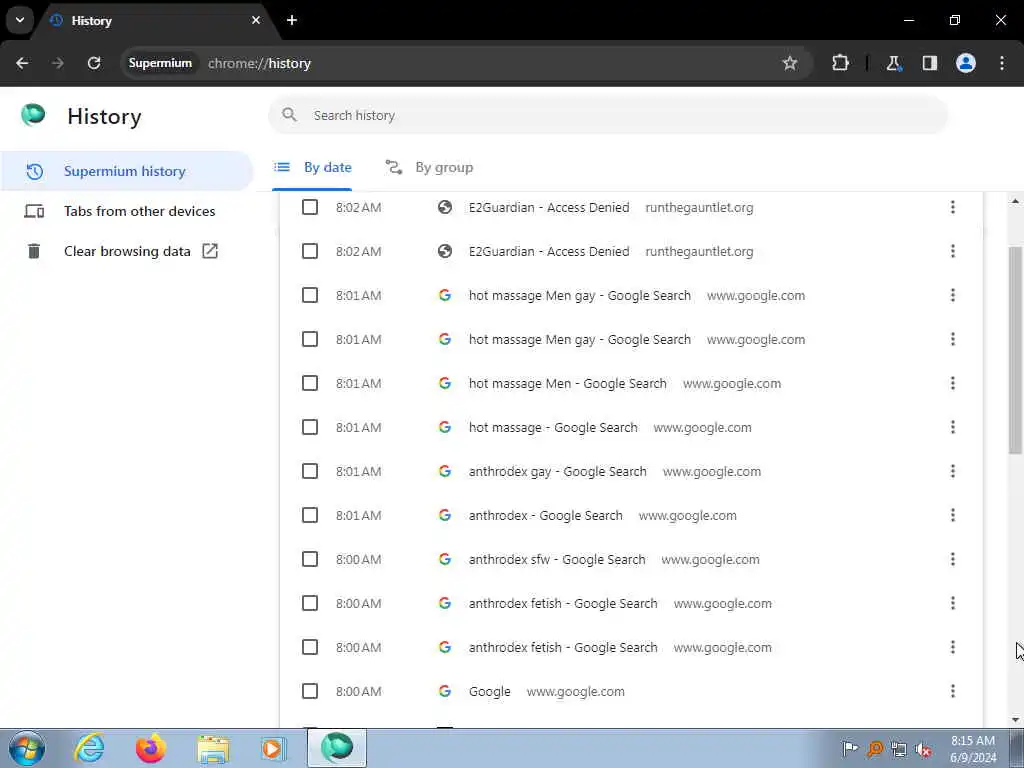1024x768 pixels.
Task: Toggle the browser side panel icon
Action: [929, 63]
